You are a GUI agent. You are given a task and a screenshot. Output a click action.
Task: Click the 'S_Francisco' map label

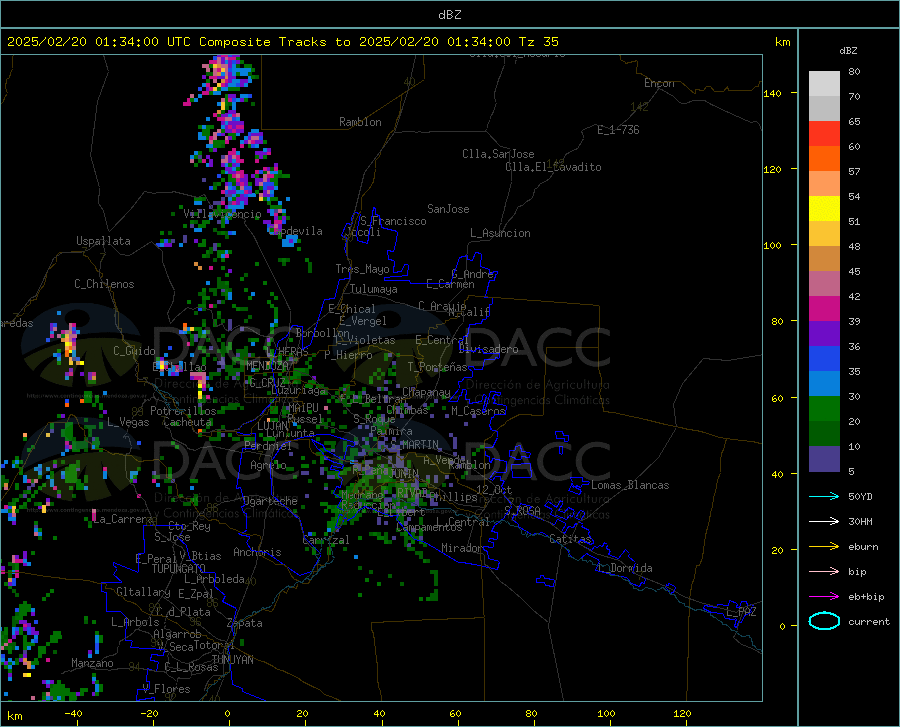[393, 221]
